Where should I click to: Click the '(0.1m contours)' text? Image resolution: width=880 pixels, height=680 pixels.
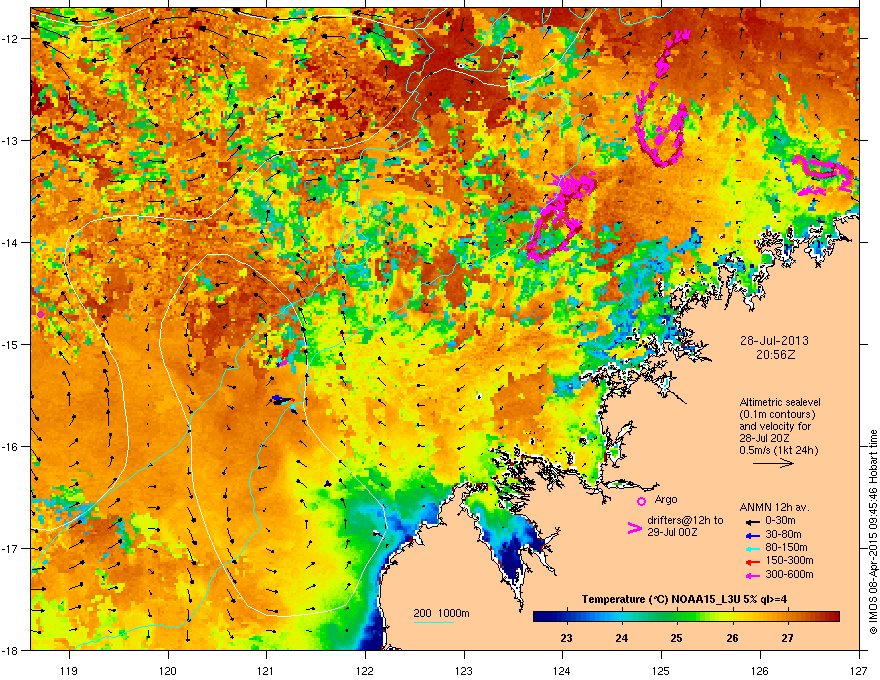coord(777,415)
